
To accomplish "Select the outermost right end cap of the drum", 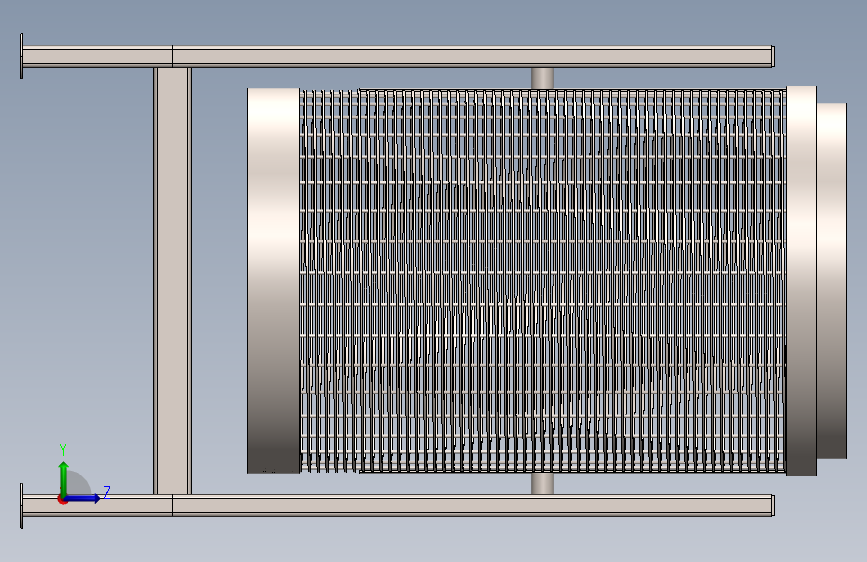I will (832, 280).
